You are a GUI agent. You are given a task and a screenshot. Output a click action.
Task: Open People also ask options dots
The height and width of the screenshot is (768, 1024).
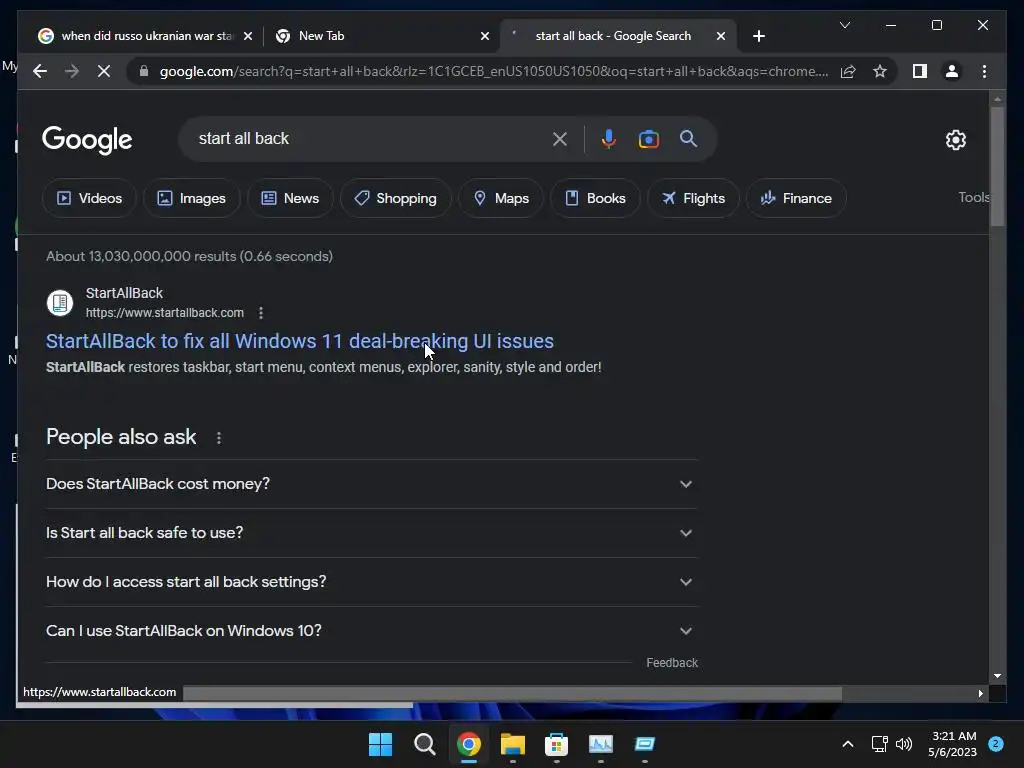(x=219, y=438)
